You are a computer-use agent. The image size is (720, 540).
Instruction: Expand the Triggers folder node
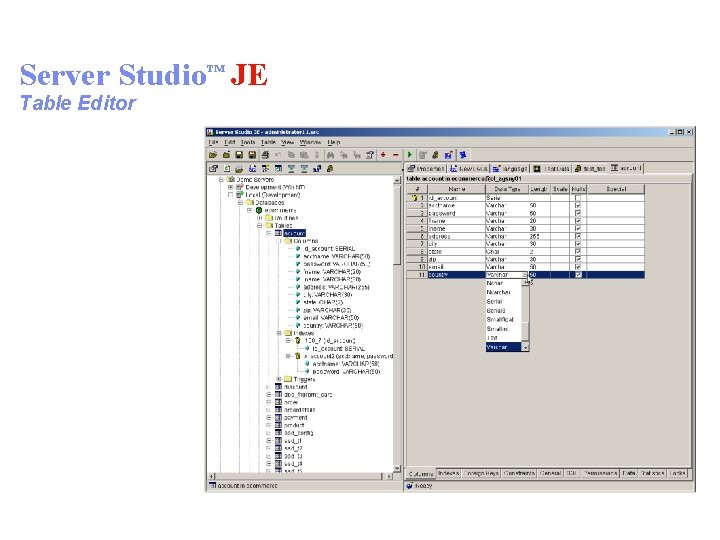tap(279, 379)
